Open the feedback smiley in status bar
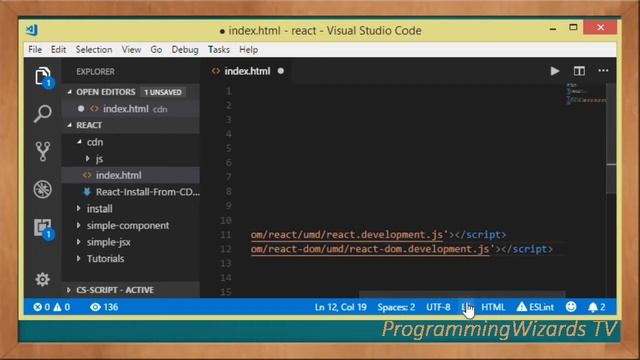 pos(571,307)
